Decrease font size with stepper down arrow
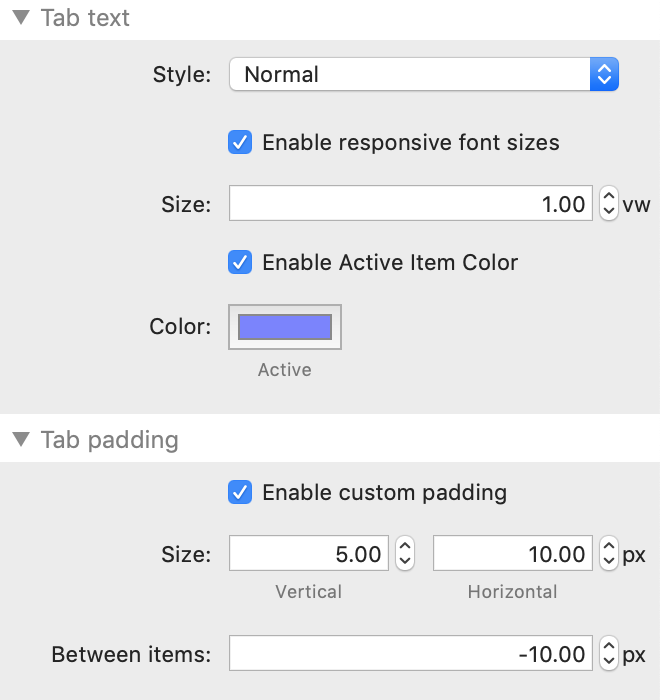Screen dimensions: 660x700 tap(607, 212)
